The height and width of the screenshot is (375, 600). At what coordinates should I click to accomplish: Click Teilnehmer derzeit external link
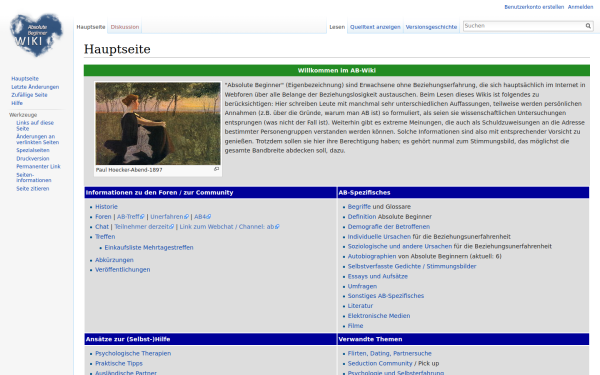[144, 227]
